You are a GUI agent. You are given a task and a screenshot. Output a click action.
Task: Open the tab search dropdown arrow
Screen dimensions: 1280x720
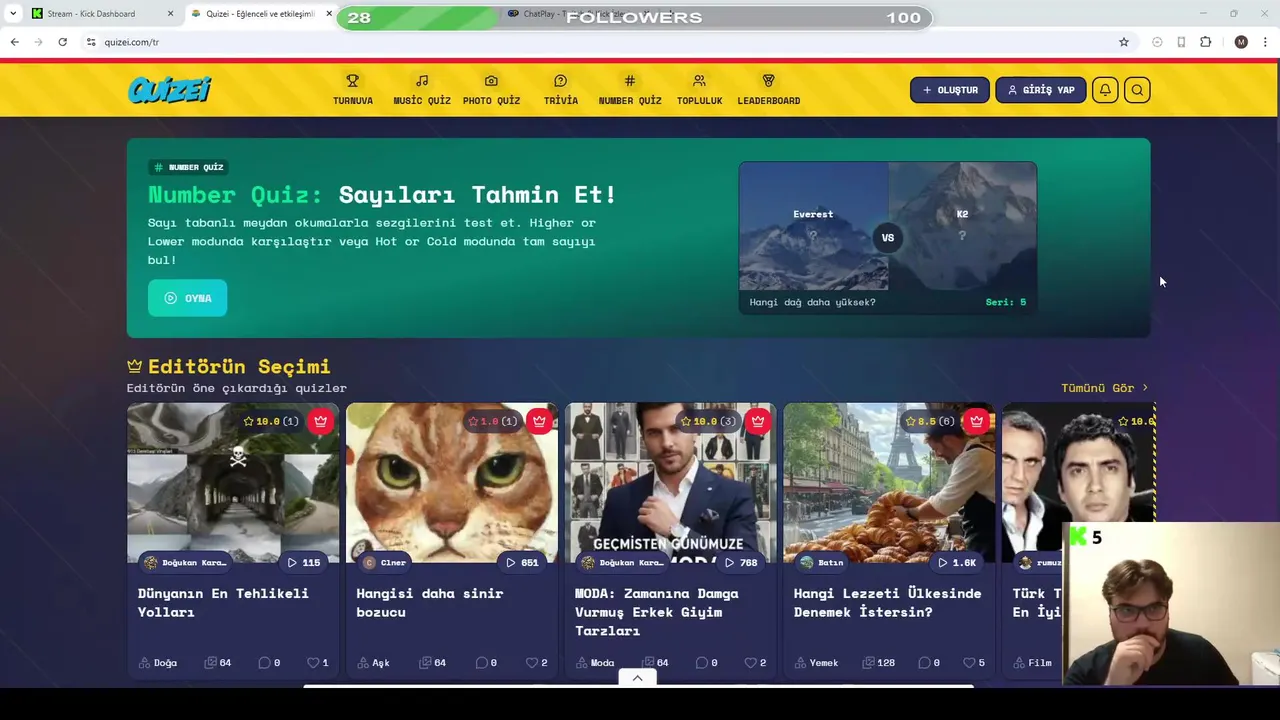point(13,14)
